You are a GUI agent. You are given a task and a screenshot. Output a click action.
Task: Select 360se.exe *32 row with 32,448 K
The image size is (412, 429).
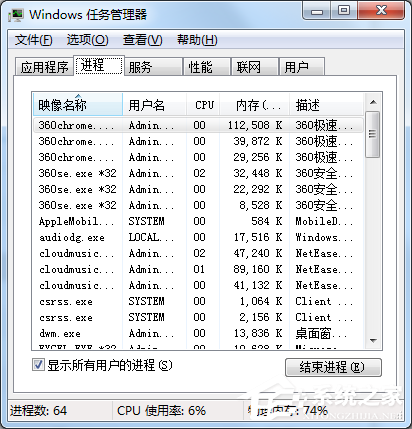pos(198,173)
